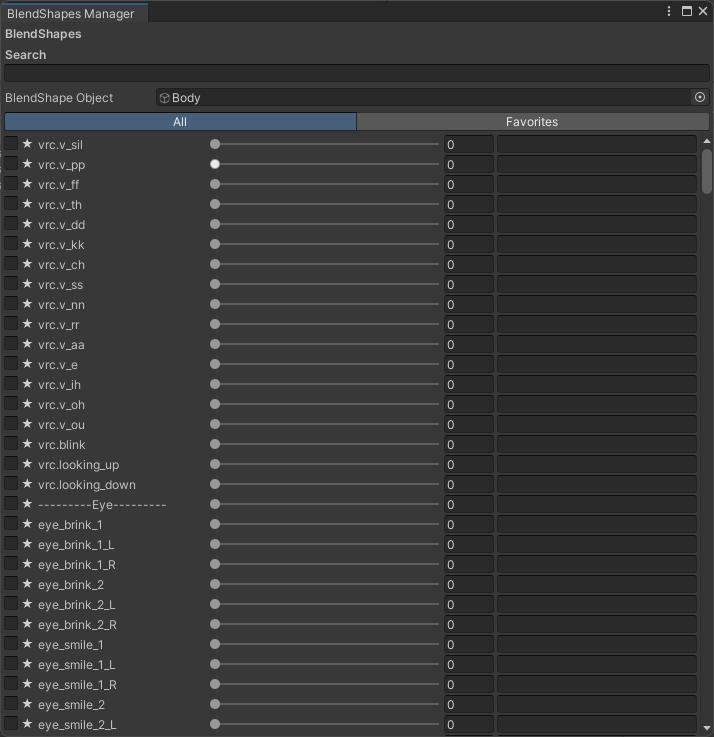Check the box next to eye_brink_2_L
Viewport: 714px width, 737px height.
click(x=11, y=604)
